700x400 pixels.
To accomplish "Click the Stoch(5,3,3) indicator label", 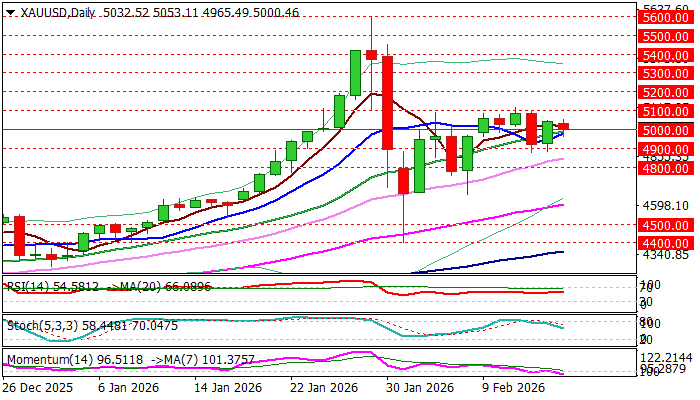I will [32, 324].
